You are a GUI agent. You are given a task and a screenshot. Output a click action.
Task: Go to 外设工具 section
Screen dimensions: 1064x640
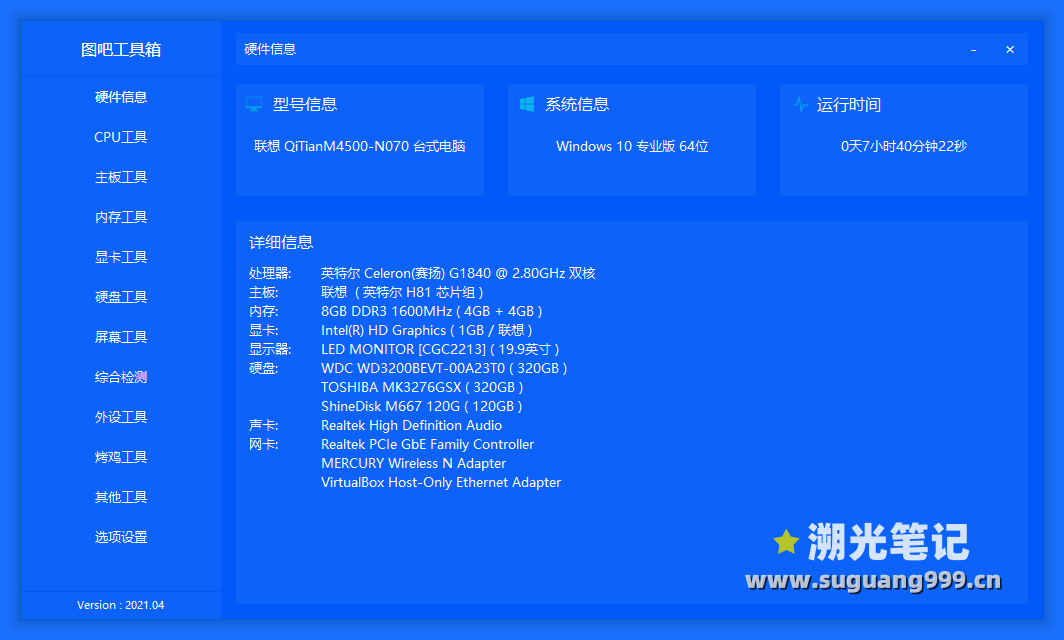click(x=121, y=417)
